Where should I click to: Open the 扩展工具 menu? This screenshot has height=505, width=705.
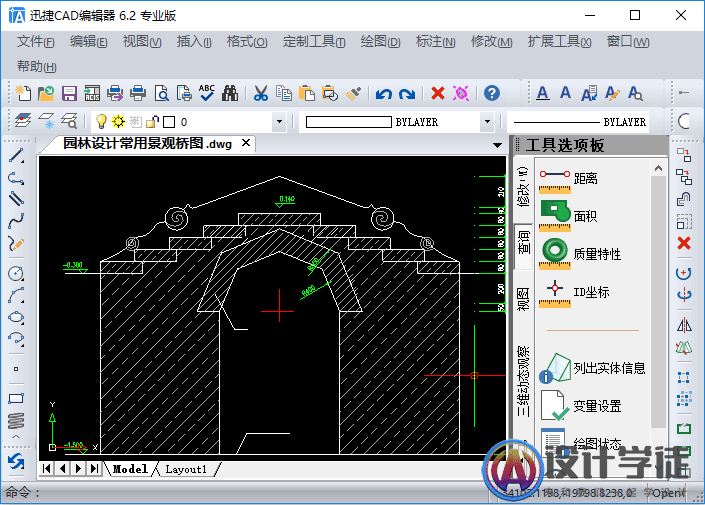[559, 42]
